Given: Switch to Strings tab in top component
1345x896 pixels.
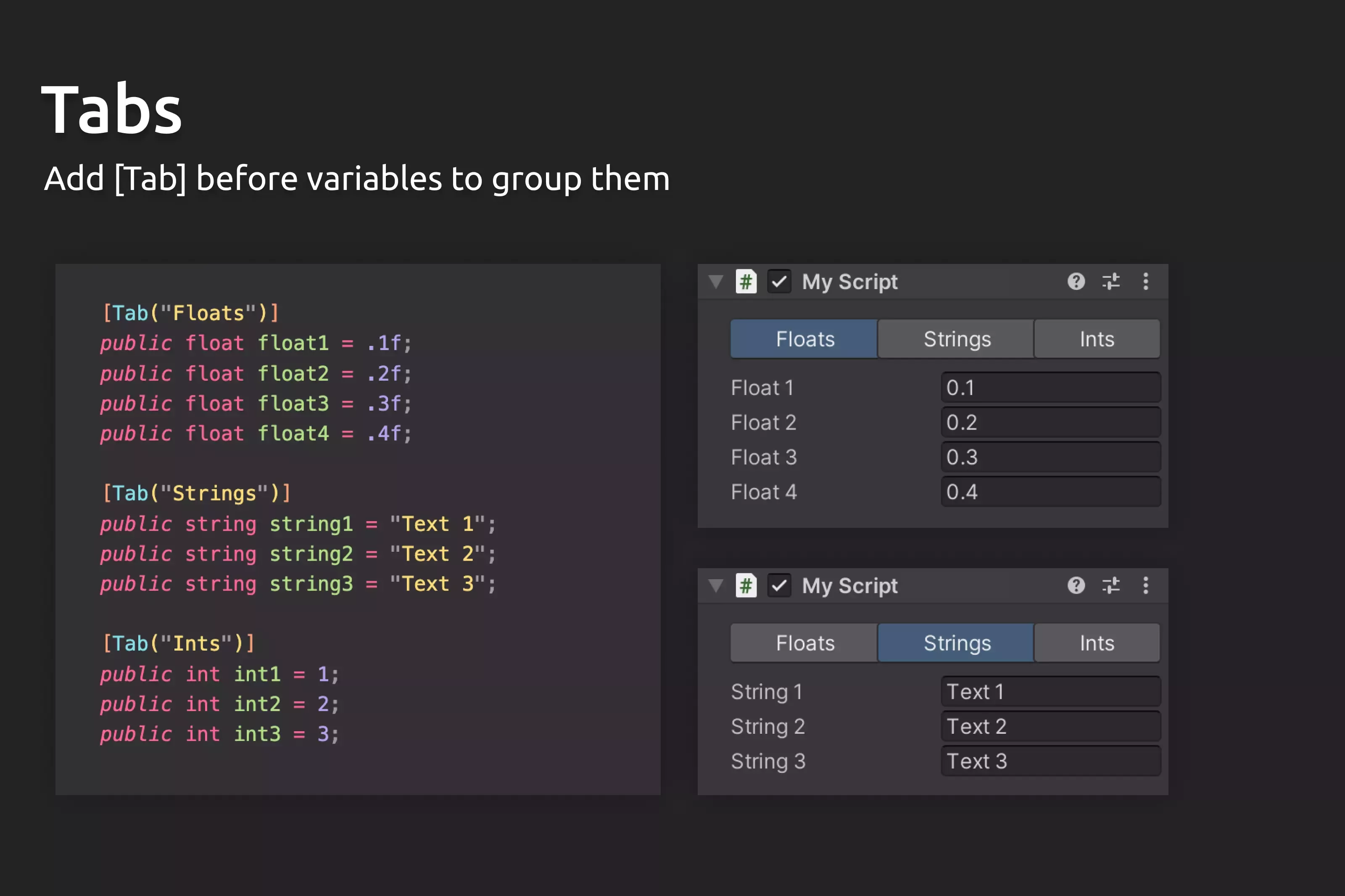Looking at the screenshot, I should 957,339.
